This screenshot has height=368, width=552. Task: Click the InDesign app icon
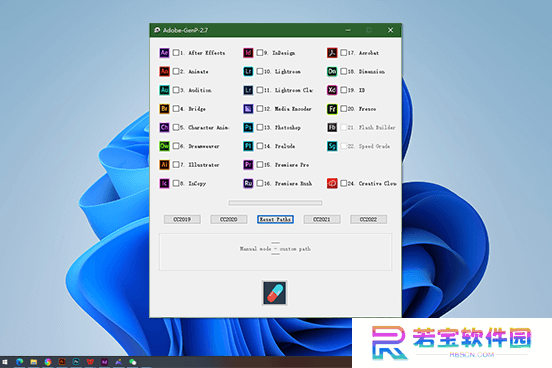point(248,53)
